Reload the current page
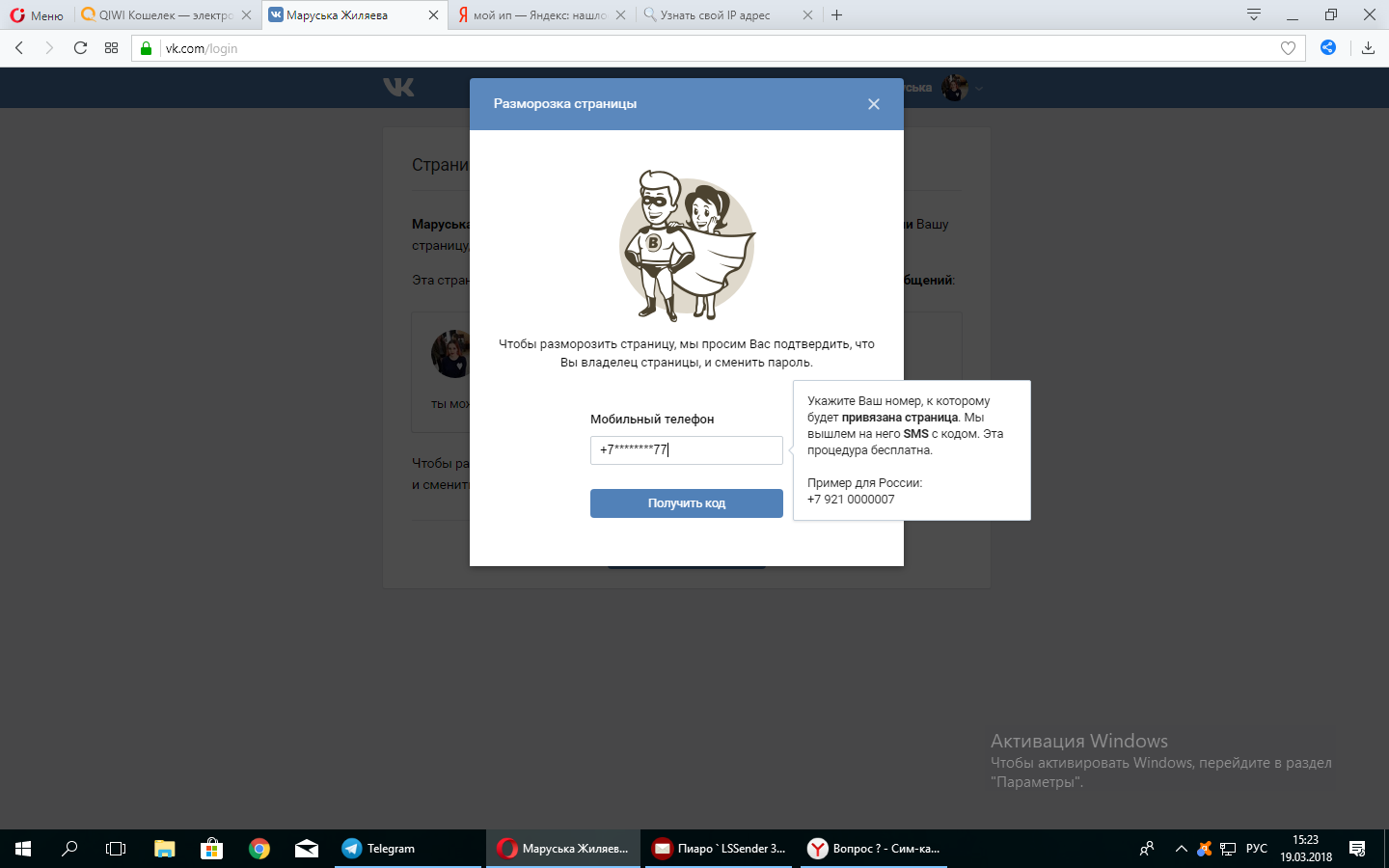 click(81, 48)
